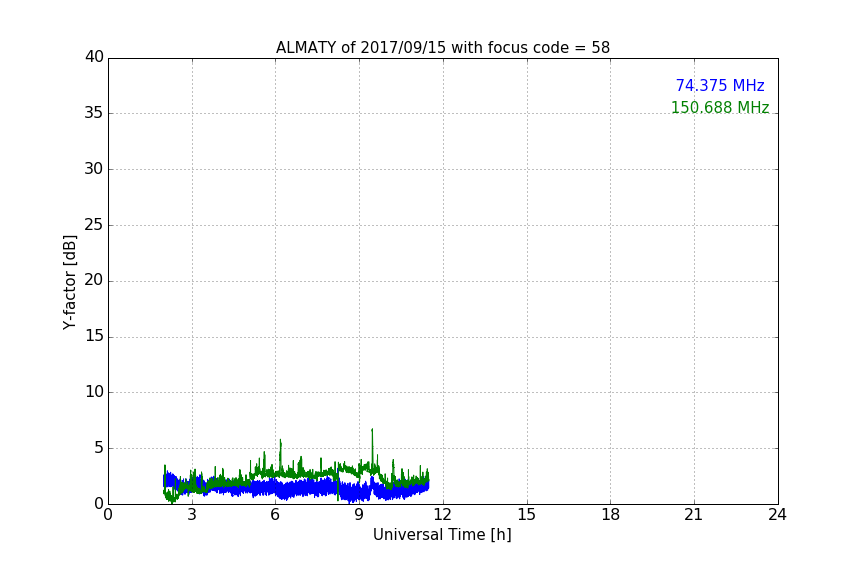Click the y-axis tick value "30"
Viewport: 864px width, 576px height.
[x=94, y=169]
